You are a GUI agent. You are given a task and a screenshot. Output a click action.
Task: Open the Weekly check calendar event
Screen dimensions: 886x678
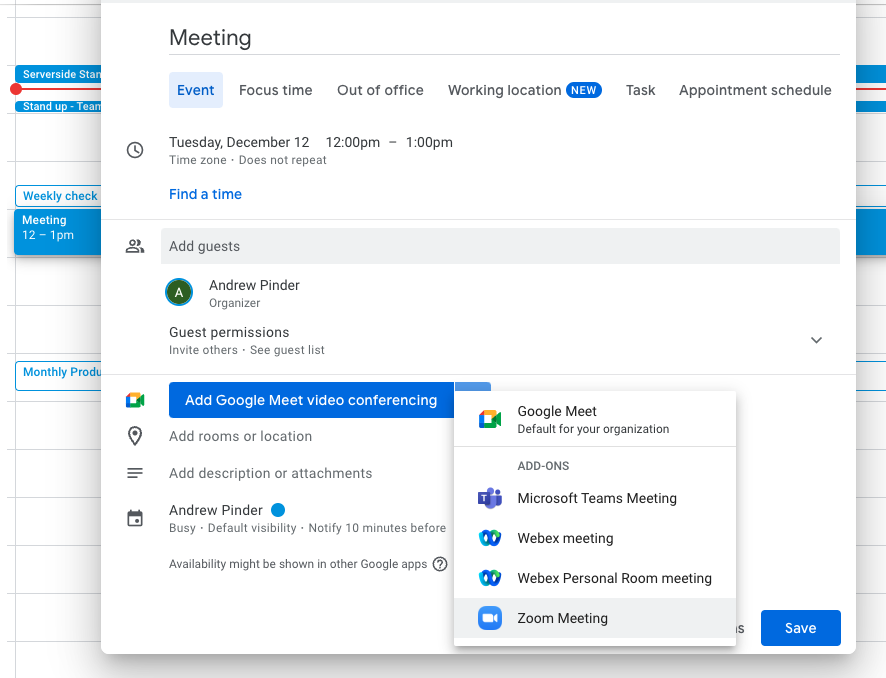pyautogui.click(x=58, y=196)
